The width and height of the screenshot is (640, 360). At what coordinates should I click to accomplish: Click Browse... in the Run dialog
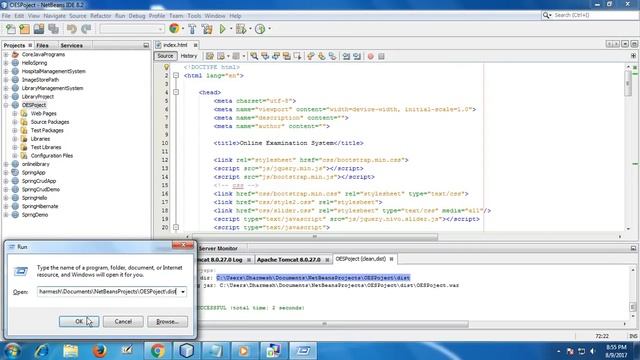tap(167, 322)
